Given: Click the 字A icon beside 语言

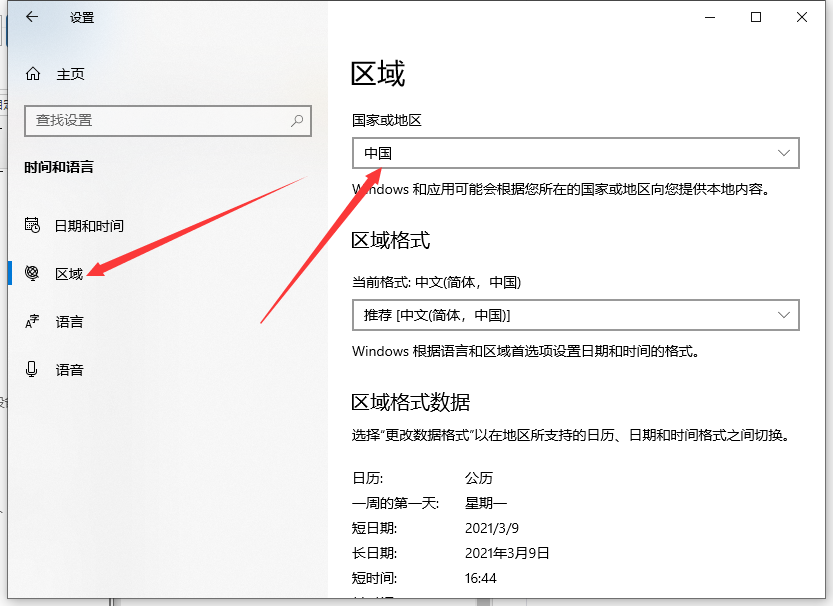Looking at the screenshot, I should 32,321.
